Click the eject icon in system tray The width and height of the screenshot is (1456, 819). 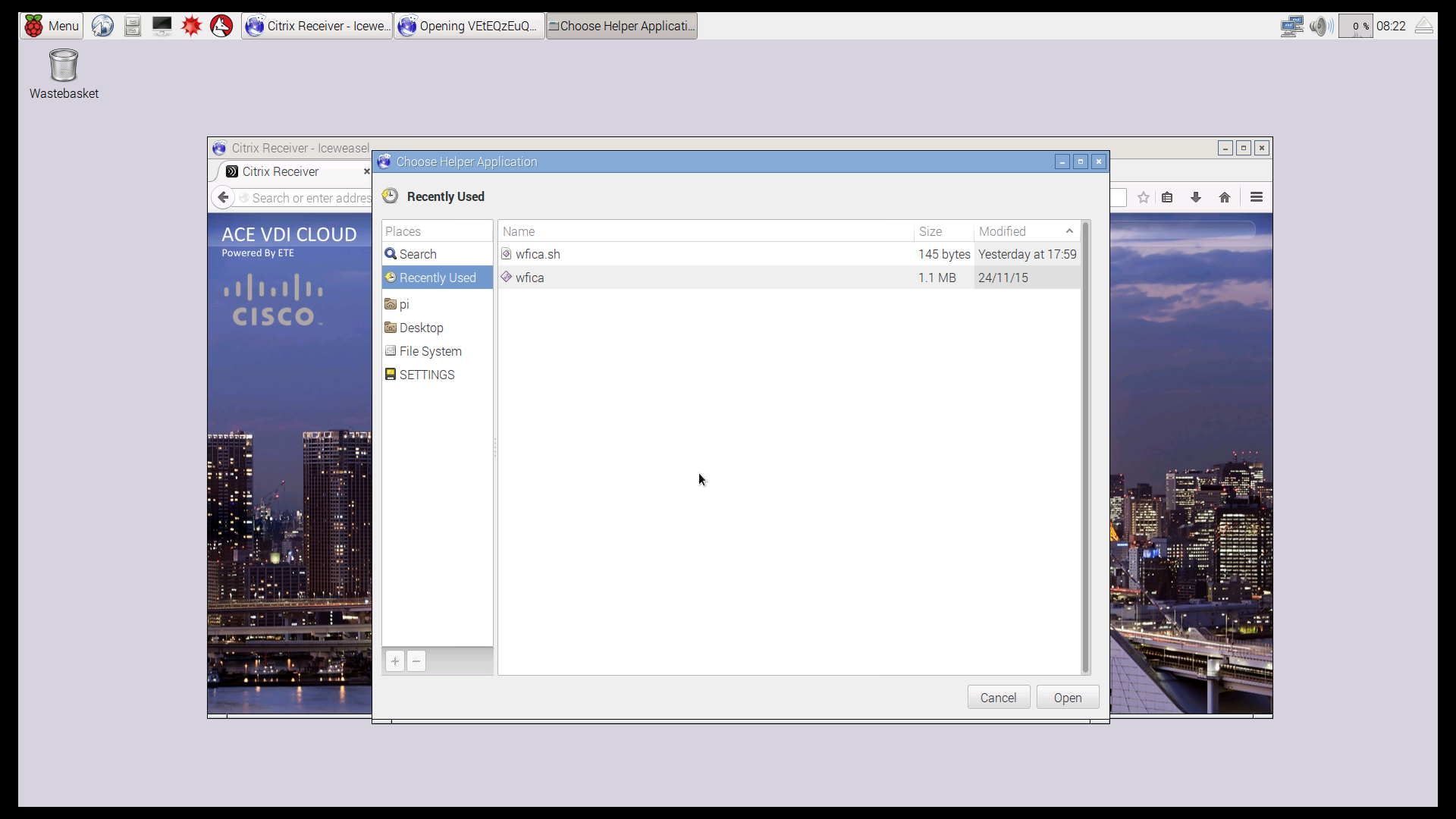(x=1423, y=26)
